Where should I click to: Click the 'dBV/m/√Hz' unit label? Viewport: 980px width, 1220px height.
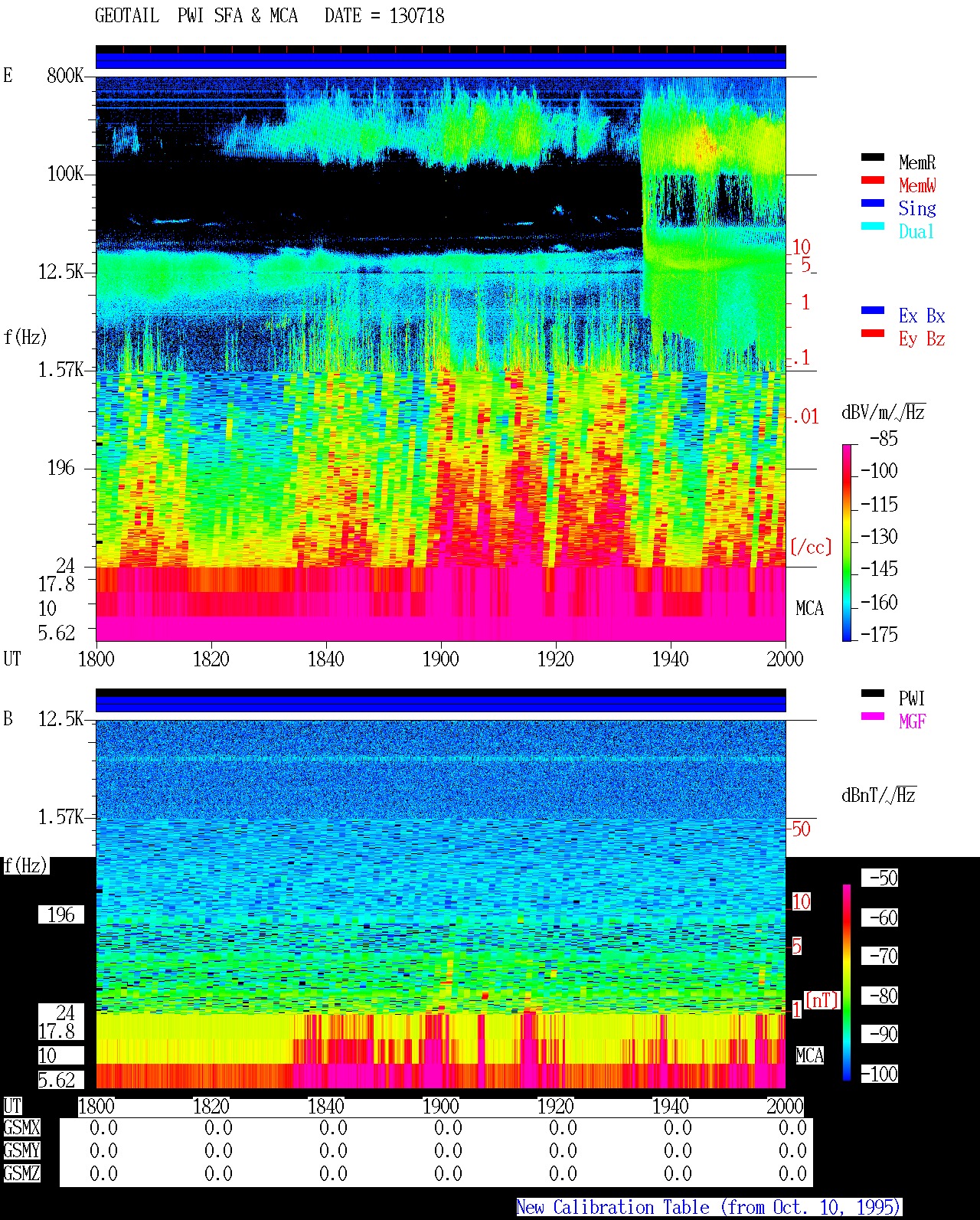pyautogui.click(x=884, y=412)
